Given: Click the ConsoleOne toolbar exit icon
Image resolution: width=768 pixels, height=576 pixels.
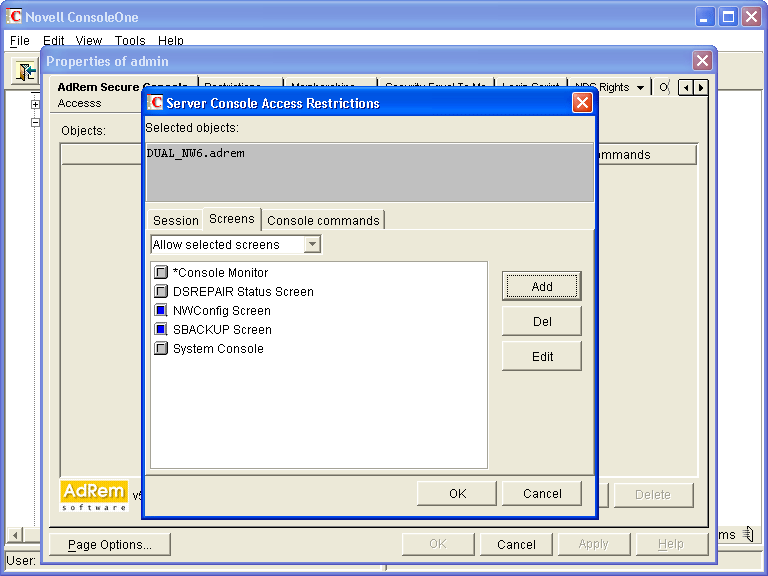Looking at the screenshot, I should (25, 72).
